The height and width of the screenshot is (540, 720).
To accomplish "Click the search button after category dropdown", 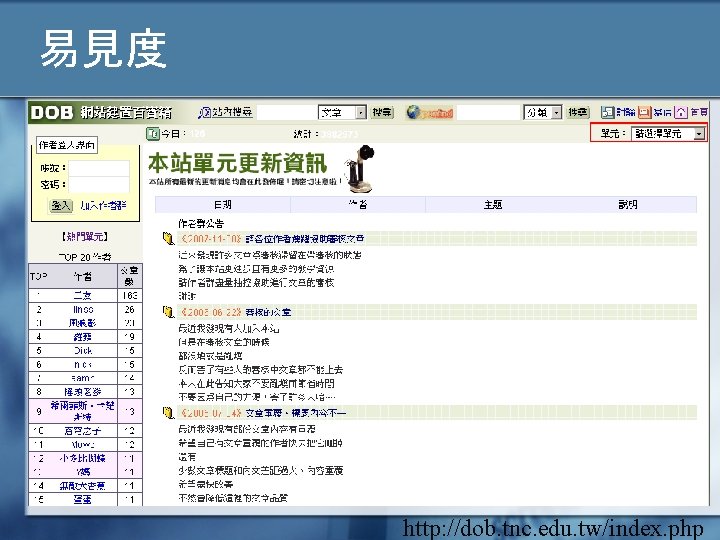I will [578, 112].
